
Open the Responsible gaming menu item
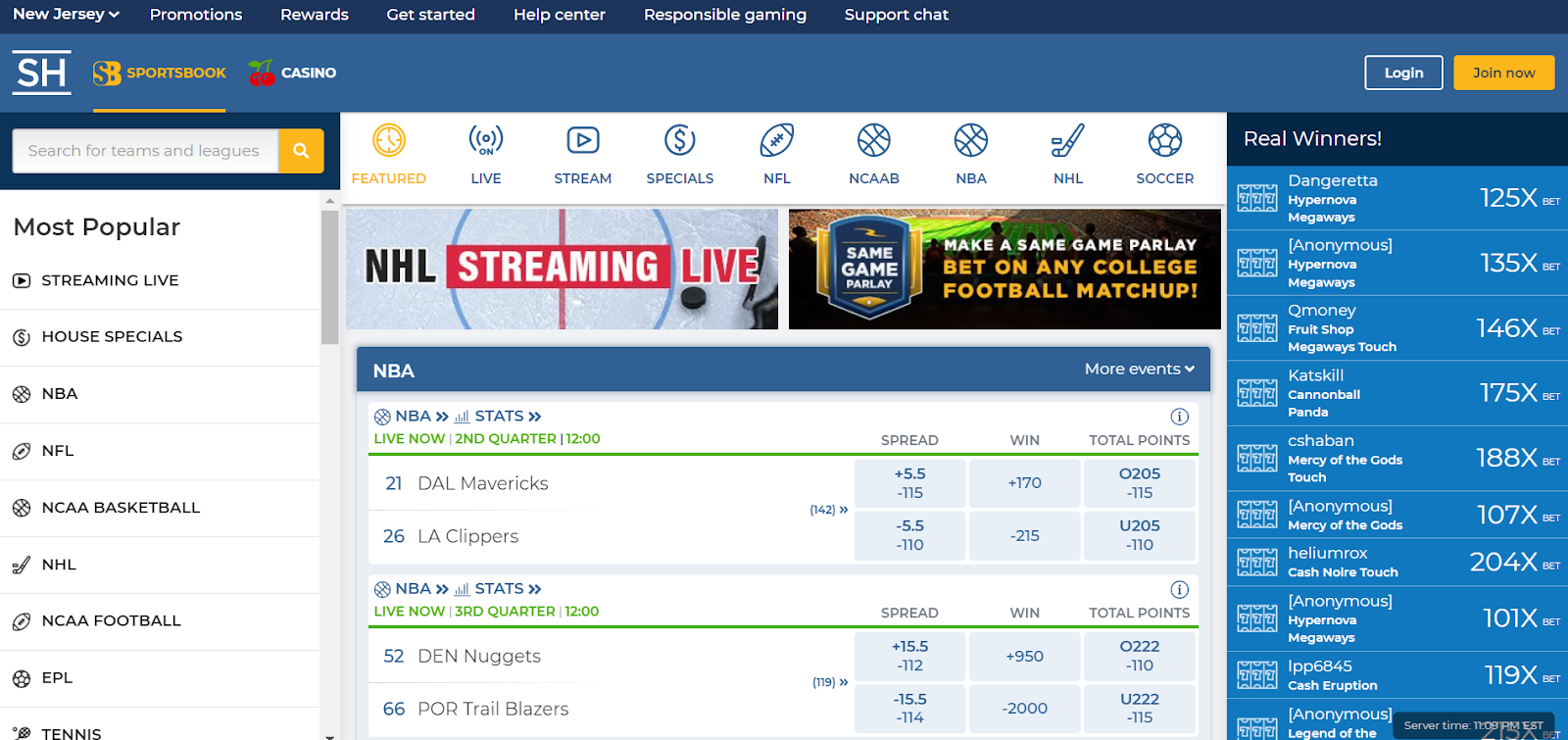tap(725, 15)
